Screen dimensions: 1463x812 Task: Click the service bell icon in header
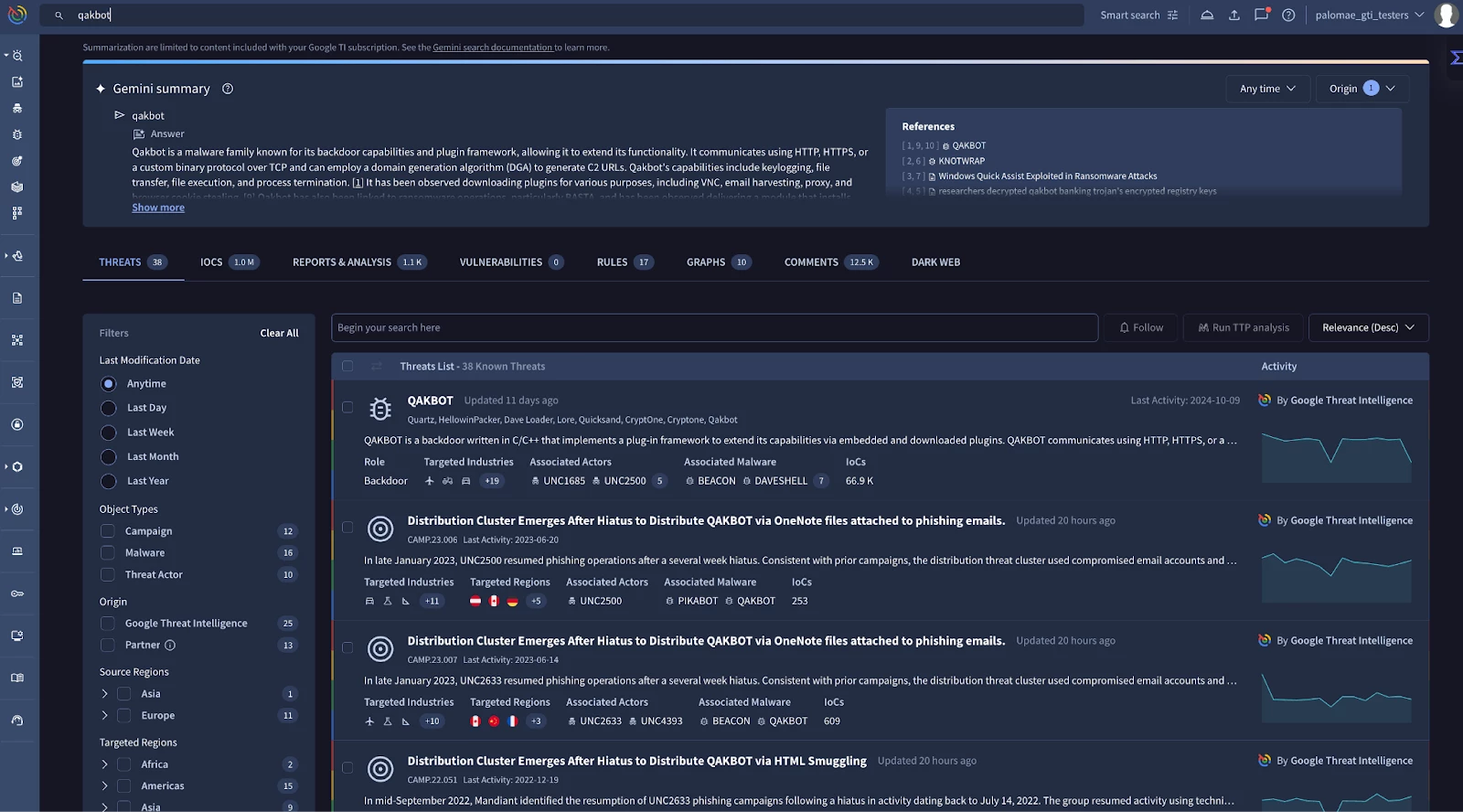coord(1207,15)
